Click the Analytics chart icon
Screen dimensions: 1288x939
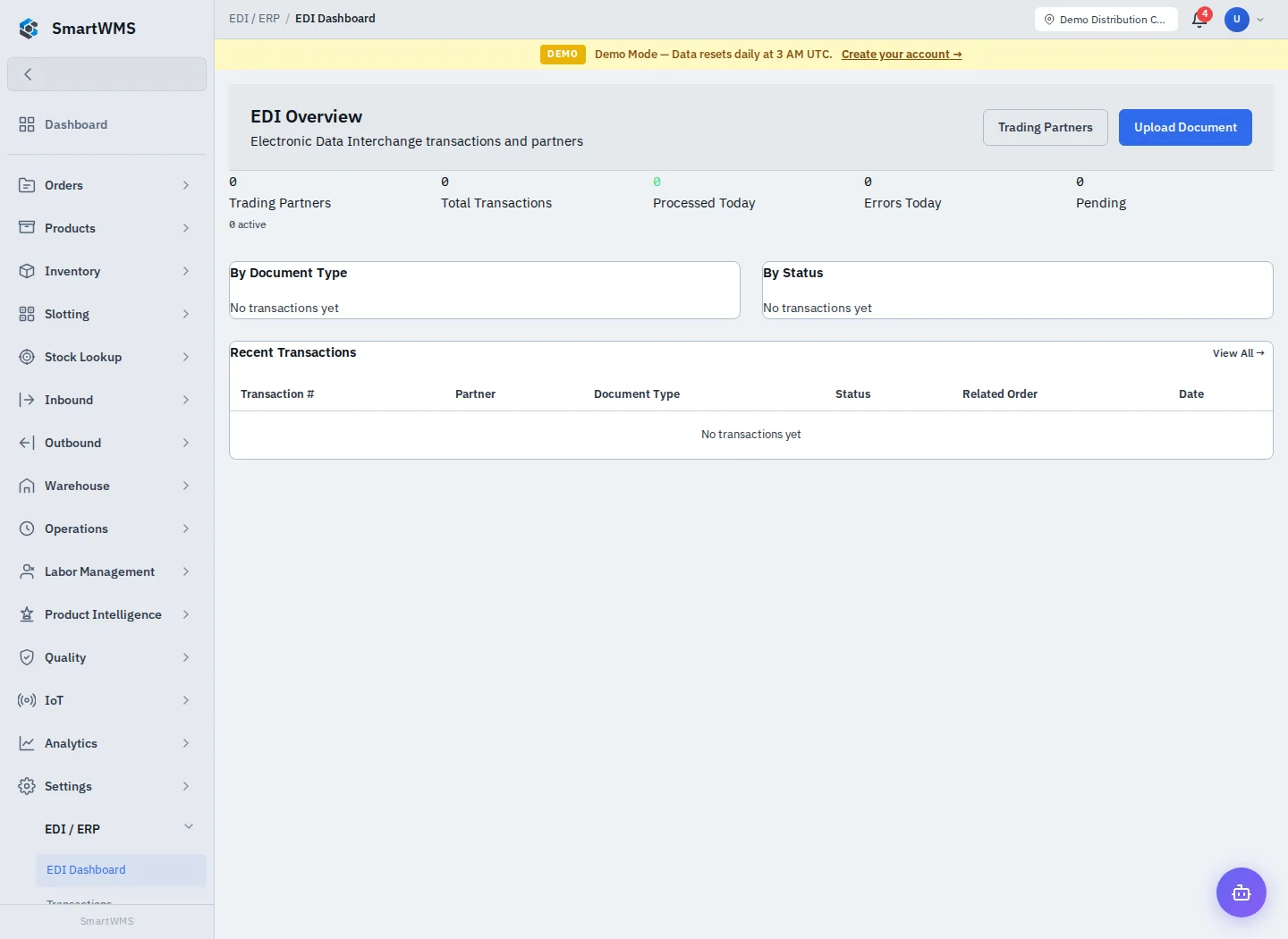point(27,743)
